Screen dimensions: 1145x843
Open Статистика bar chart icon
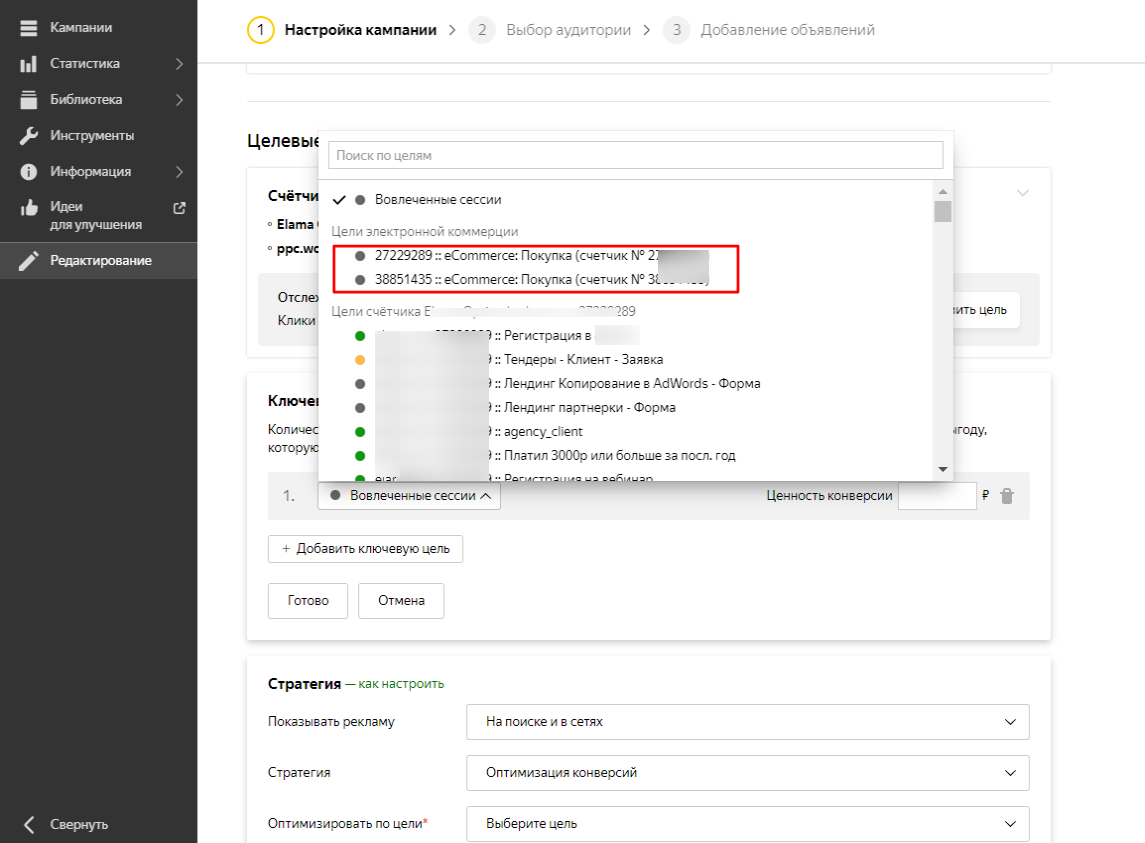(29, 64)
